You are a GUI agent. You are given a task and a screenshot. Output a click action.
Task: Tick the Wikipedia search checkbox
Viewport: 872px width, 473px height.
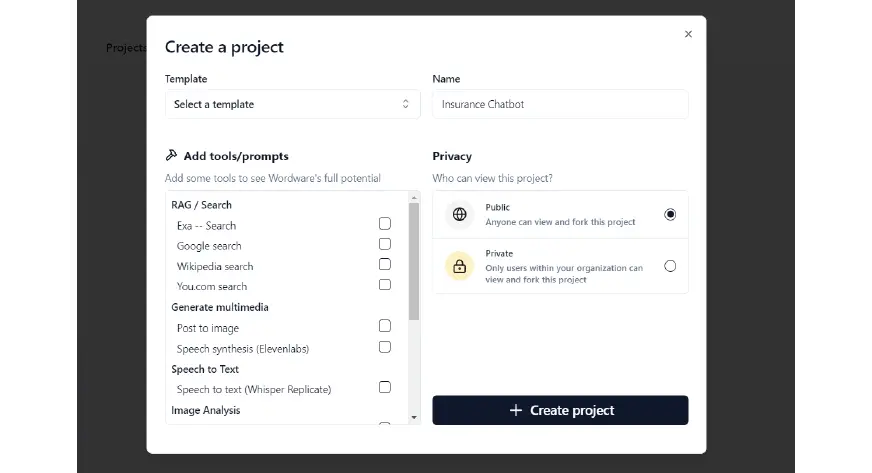point(385,264)
